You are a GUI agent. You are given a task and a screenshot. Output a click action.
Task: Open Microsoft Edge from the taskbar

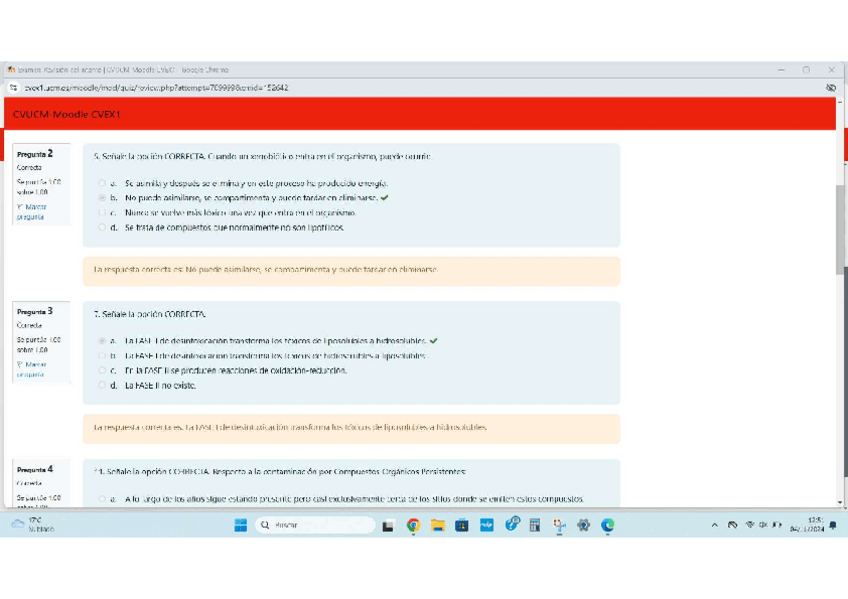click(x=607, y=525)
